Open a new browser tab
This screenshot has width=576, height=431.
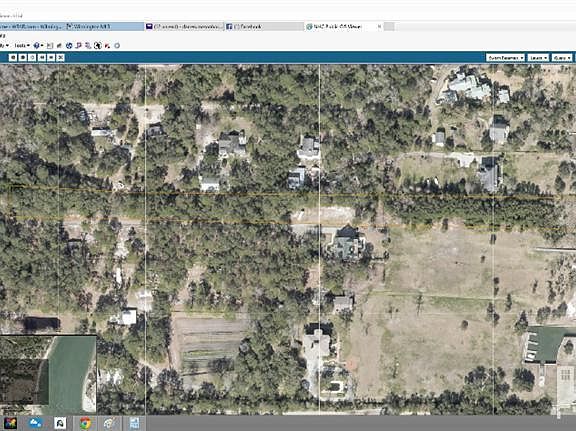pyautogui.click(x=389, y=26)
